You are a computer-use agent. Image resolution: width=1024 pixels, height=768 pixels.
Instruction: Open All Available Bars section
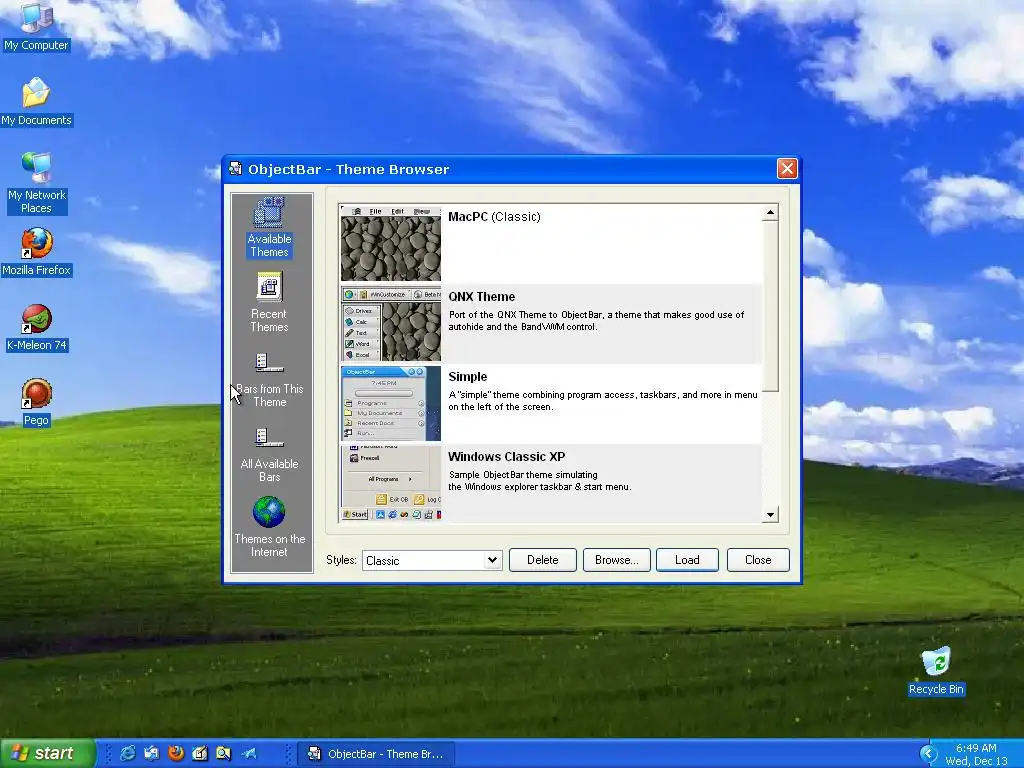269,453
